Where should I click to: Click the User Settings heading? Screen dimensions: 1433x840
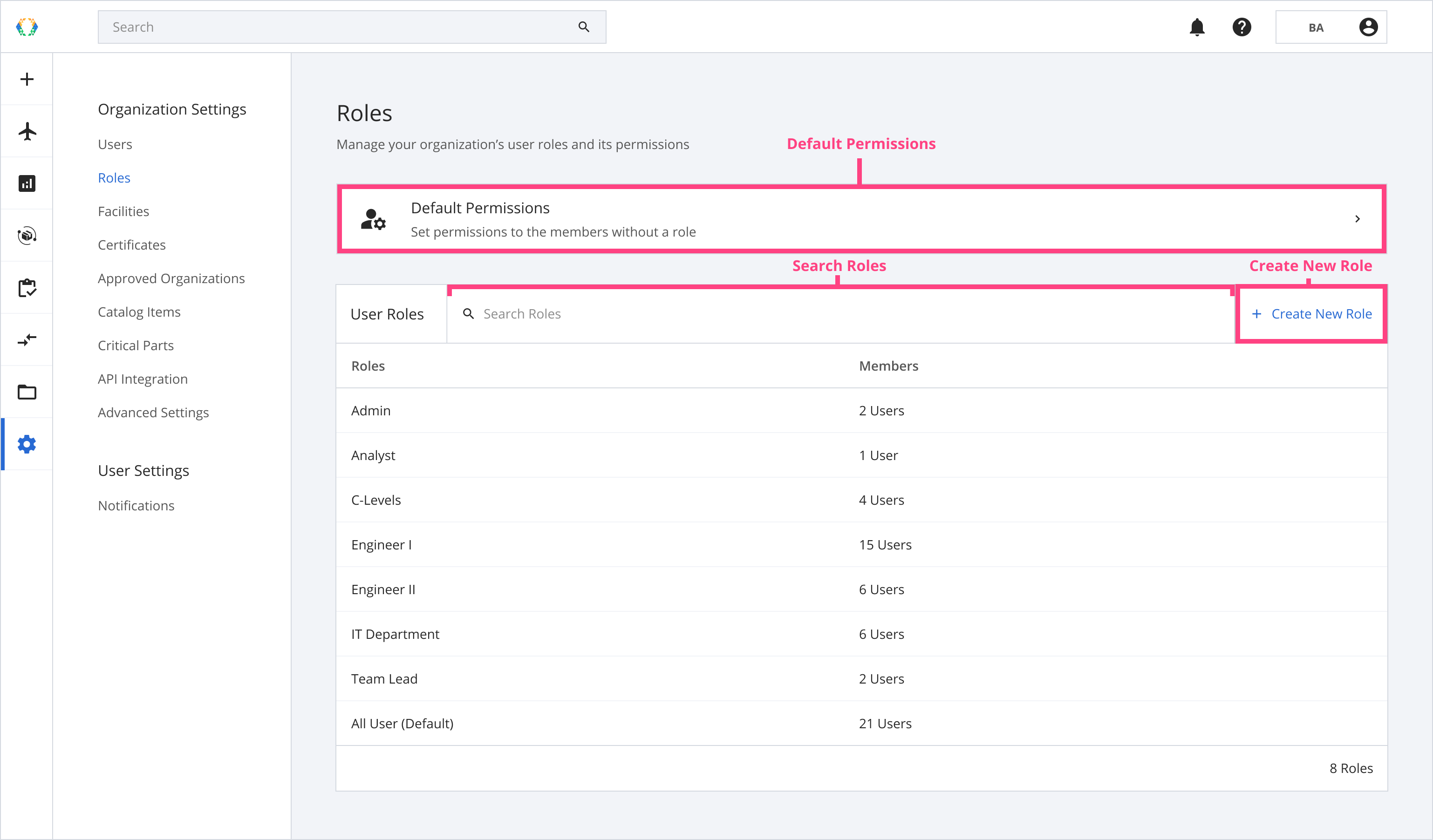[143, 471]
